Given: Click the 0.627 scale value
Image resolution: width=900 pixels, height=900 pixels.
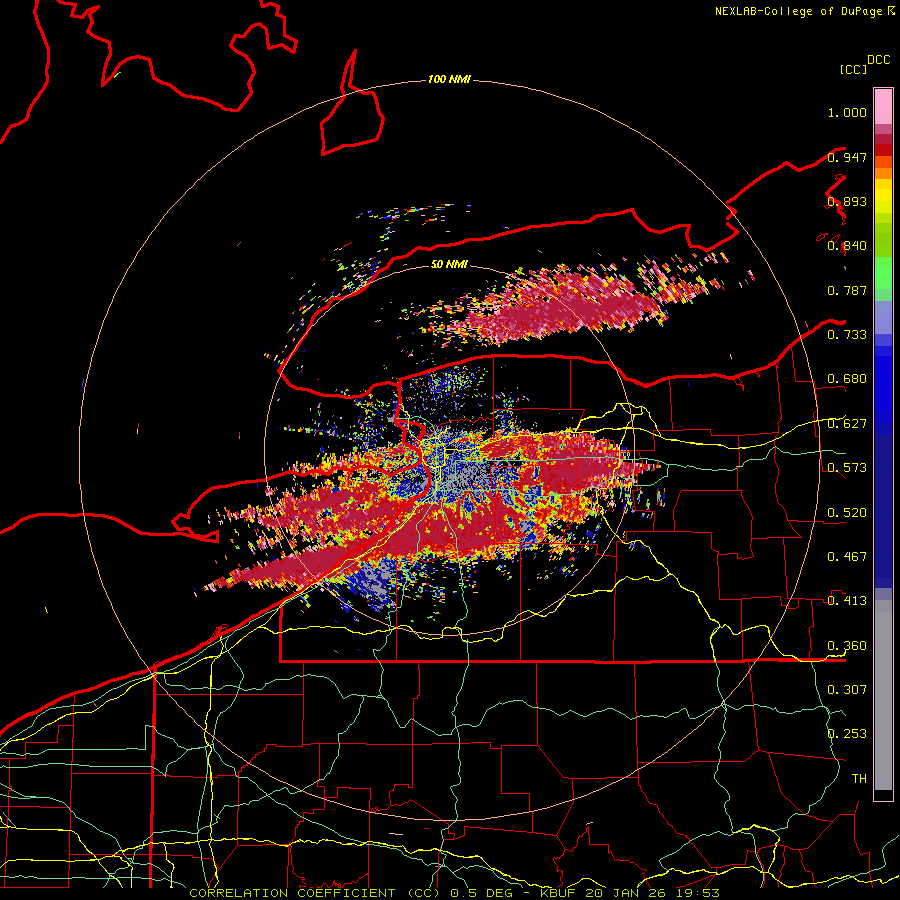Looking at the screenshot, I should point(847,424).
